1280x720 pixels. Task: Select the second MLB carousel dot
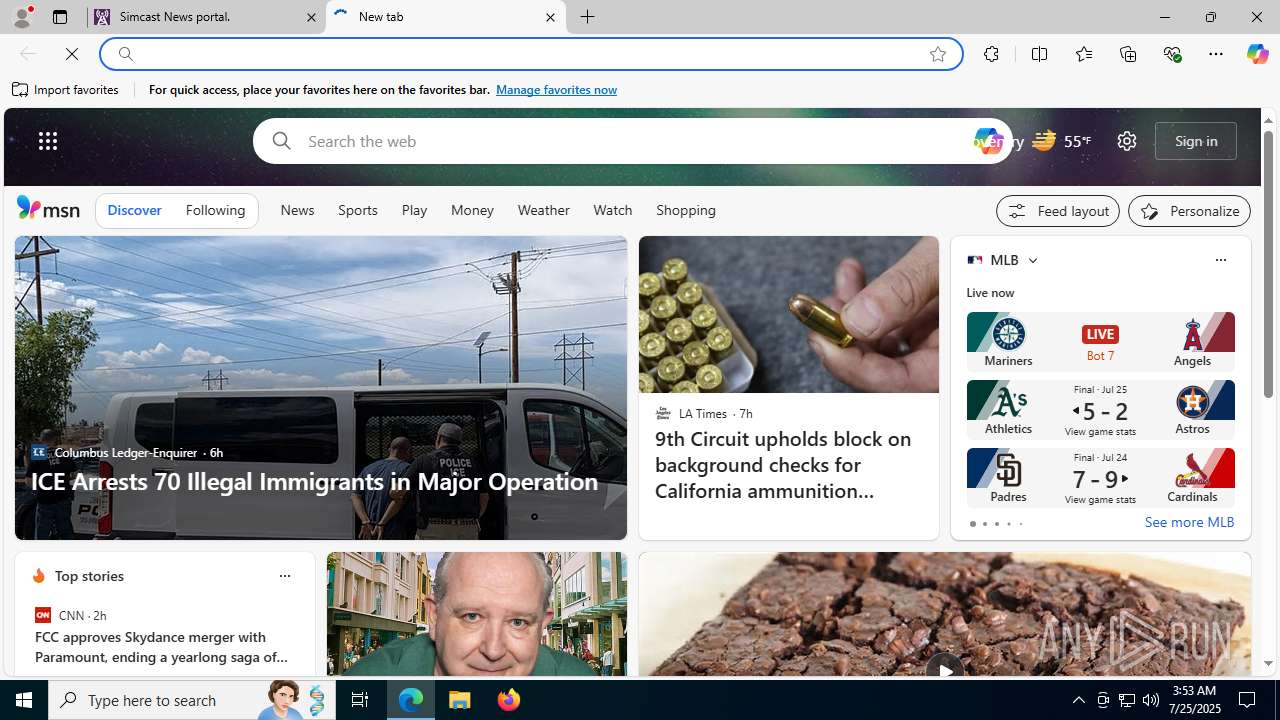point(984,524)
